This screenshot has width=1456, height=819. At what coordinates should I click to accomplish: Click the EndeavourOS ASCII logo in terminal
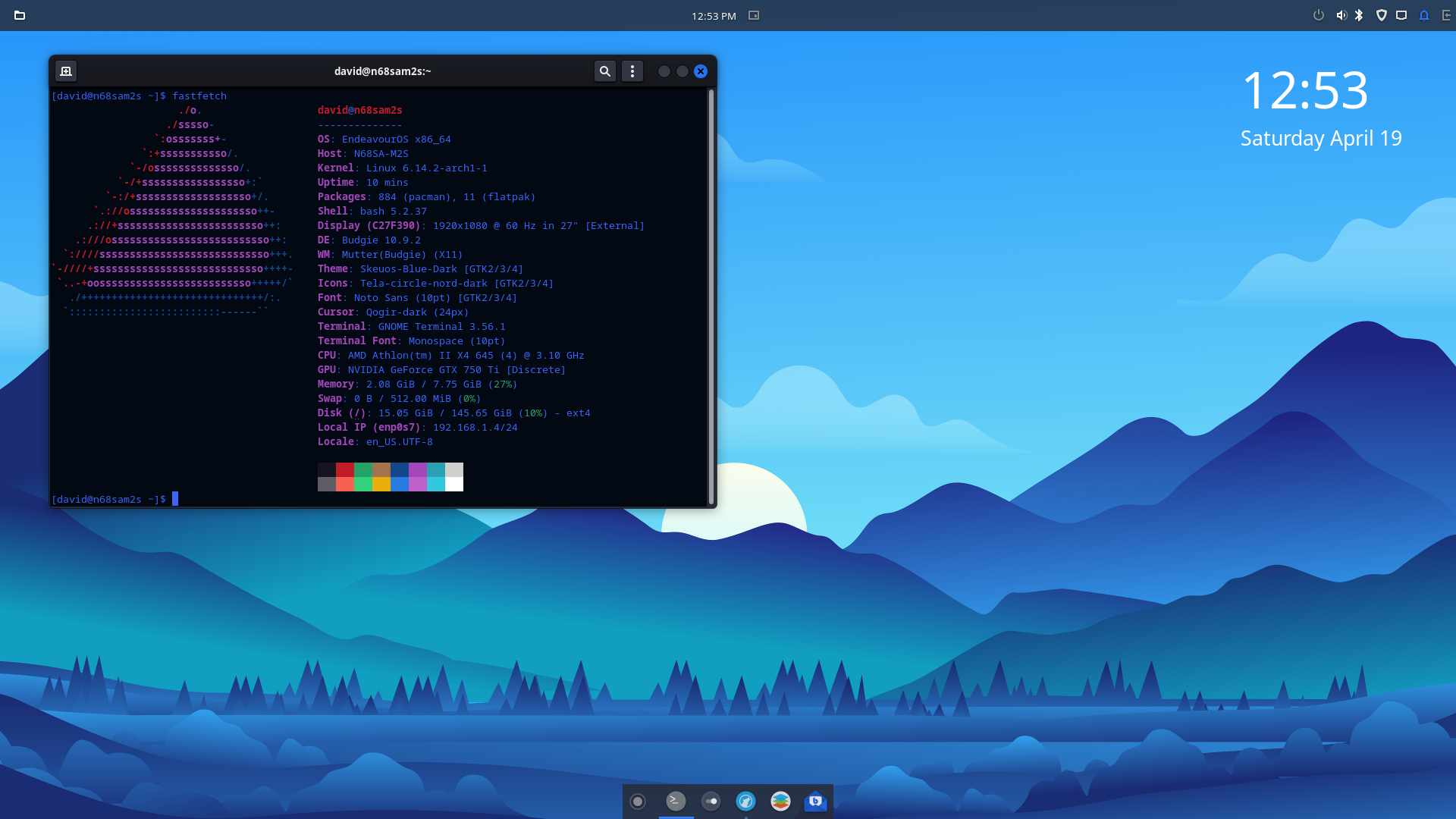pyautogui.click(x=173, y=212)
